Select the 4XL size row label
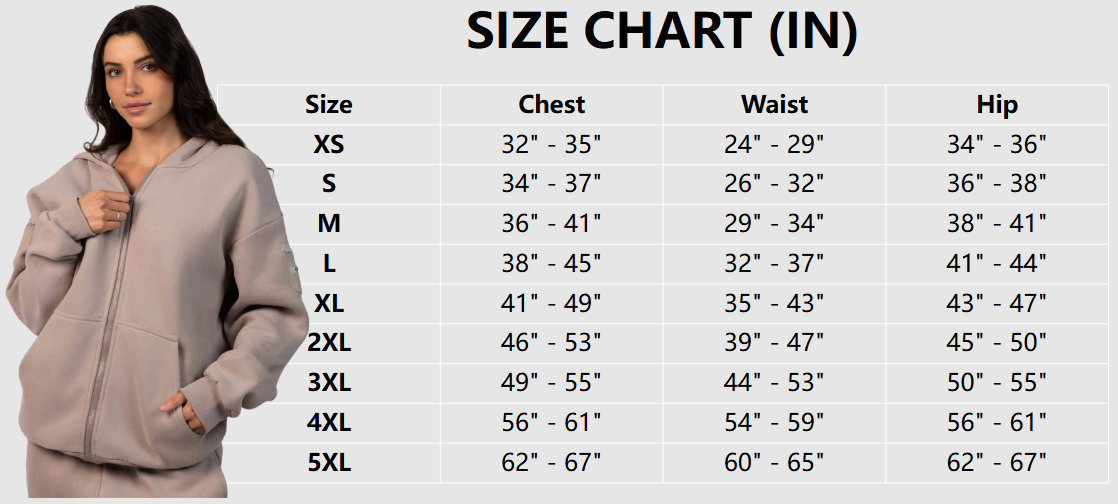Viewport: 1118px width, 504px height. tap(329, 423)
